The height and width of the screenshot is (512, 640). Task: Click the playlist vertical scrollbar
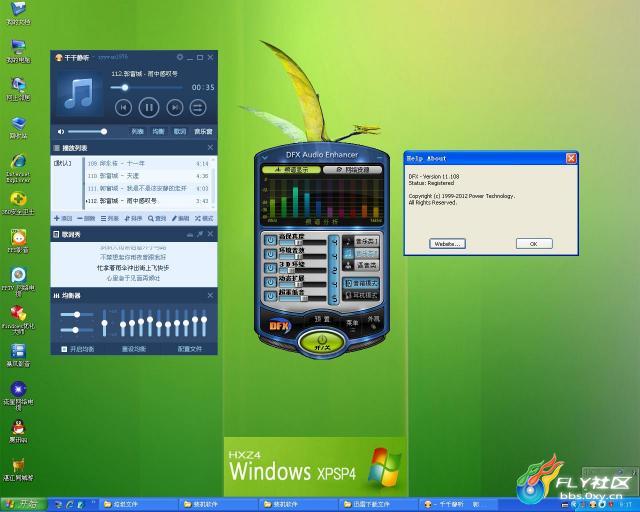pos(213,183)
